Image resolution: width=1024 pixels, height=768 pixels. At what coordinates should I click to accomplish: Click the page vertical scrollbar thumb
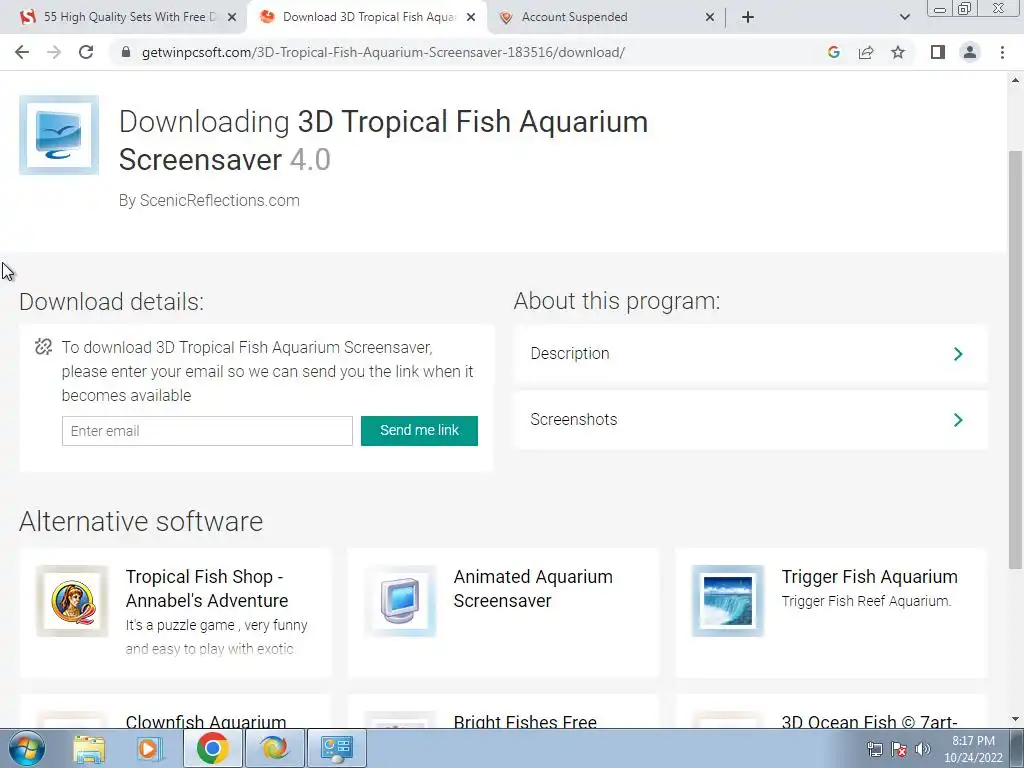(1015, 359)
